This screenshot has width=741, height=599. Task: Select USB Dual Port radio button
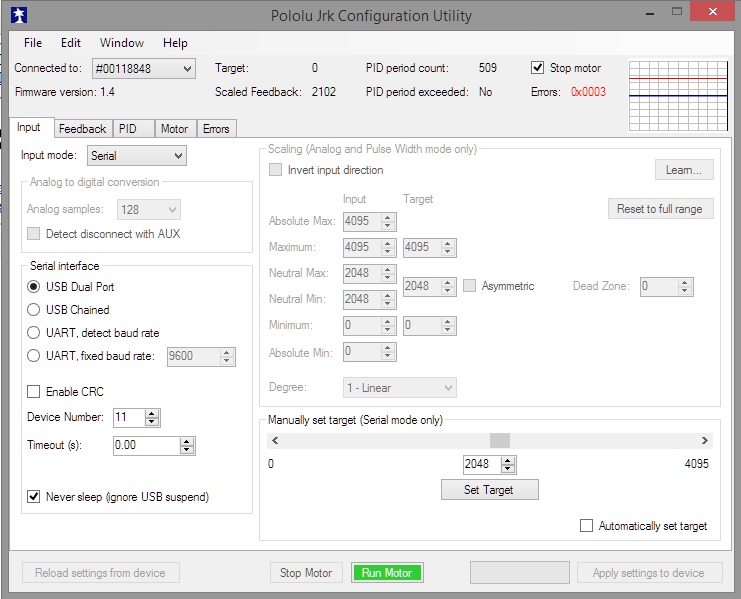tap(33, 286)
